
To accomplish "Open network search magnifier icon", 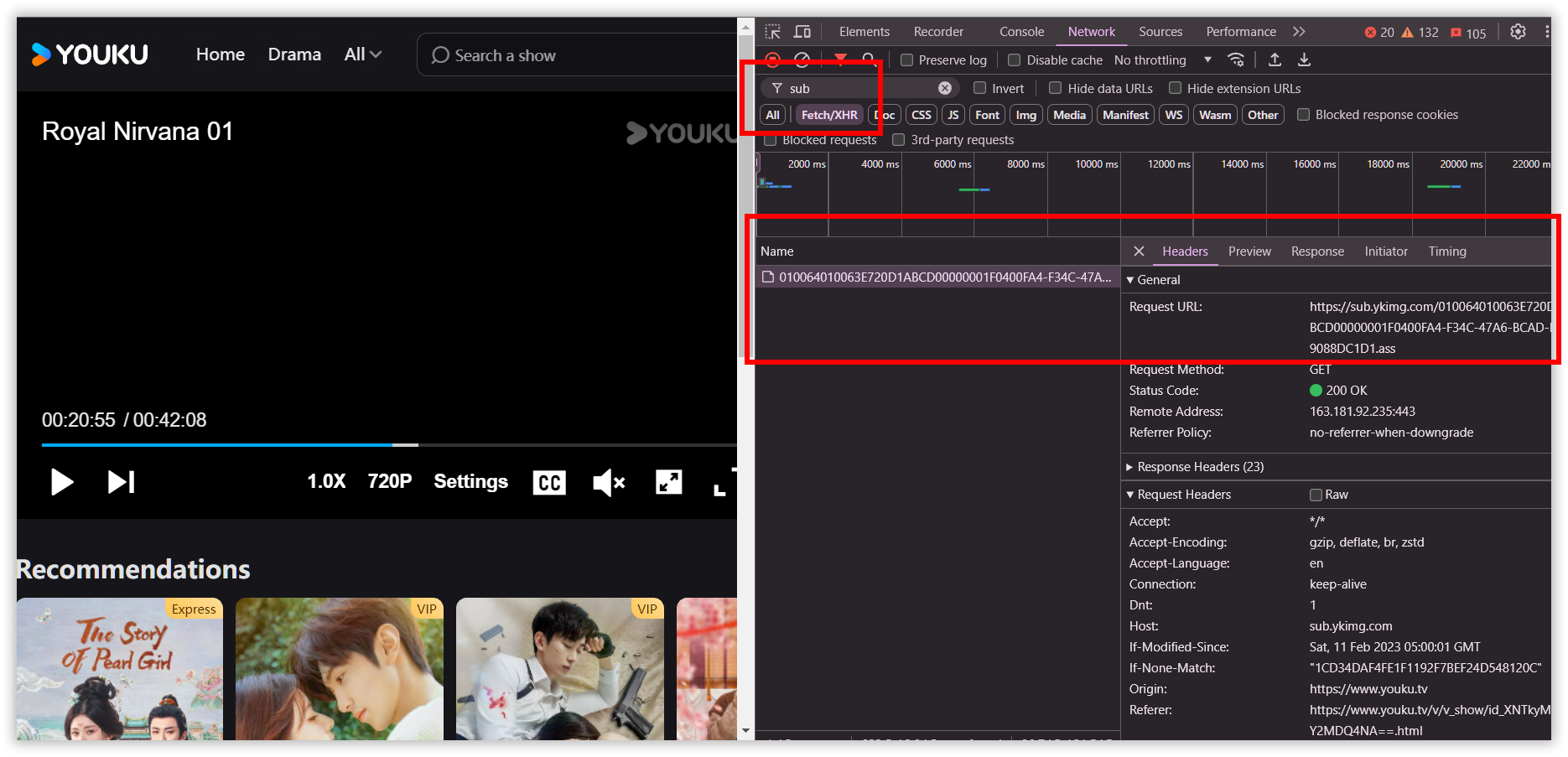I will 870,59.
